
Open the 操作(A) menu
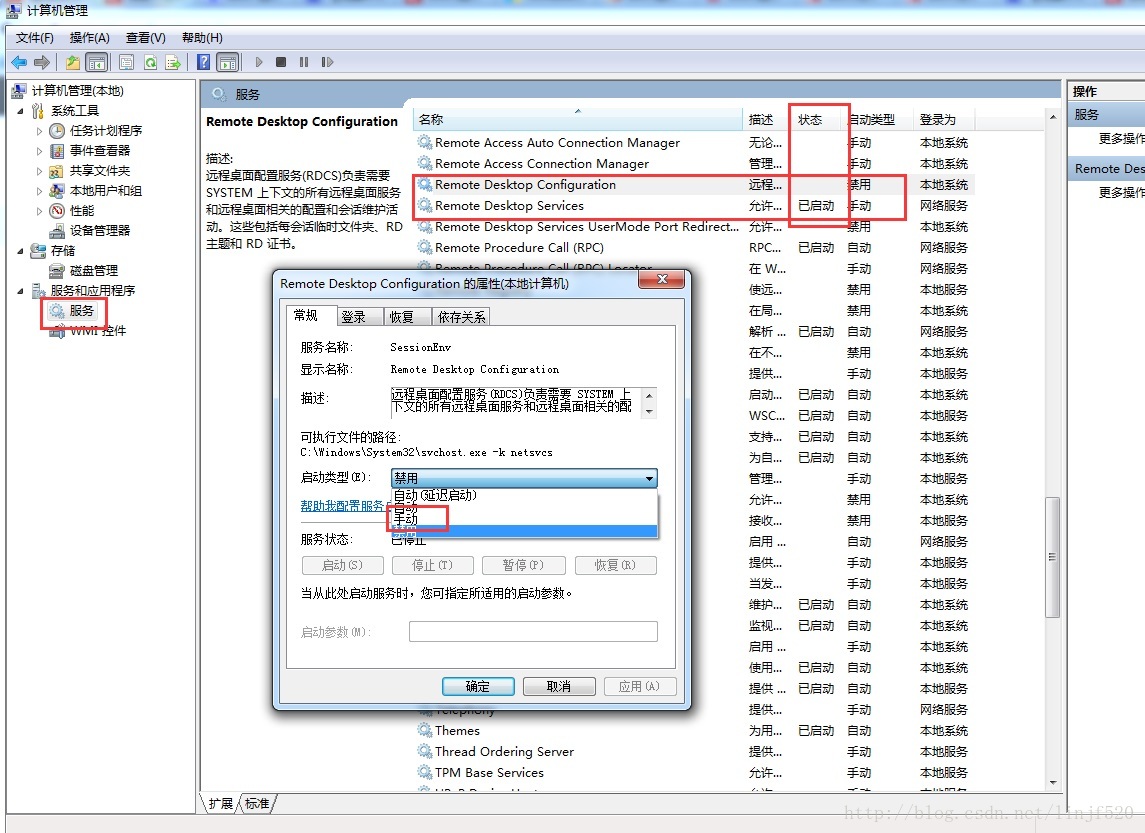pos(89,38)
